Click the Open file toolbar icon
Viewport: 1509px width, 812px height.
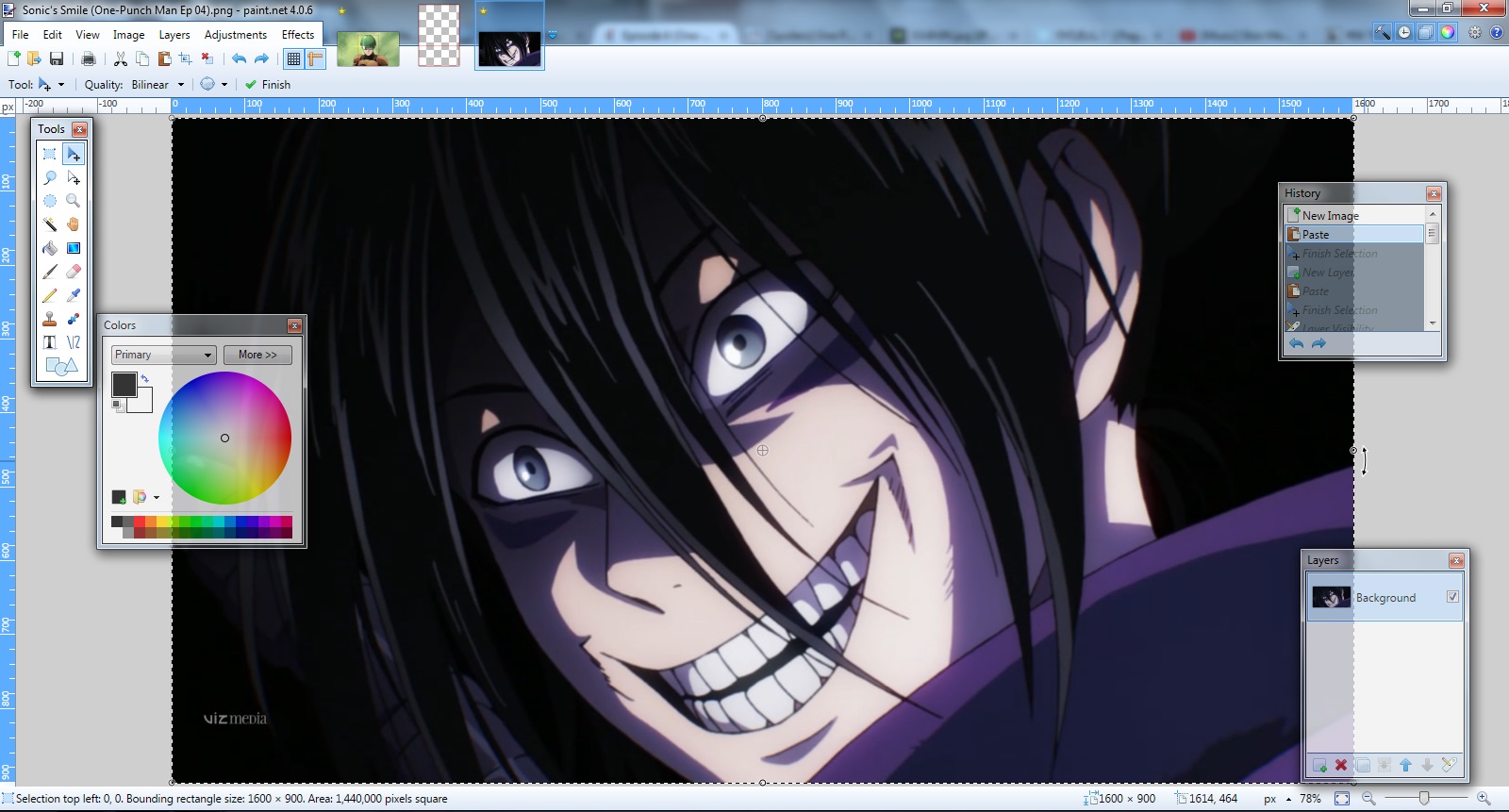[34, 58]
